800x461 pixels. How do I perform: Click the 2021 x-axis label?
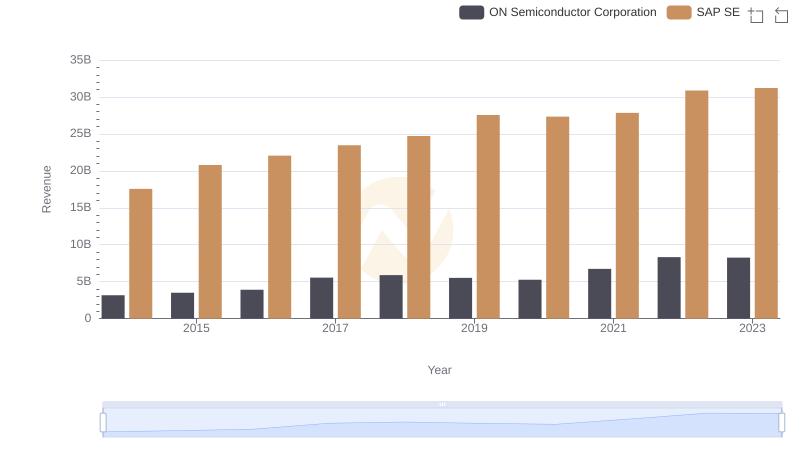coord(613,328)
